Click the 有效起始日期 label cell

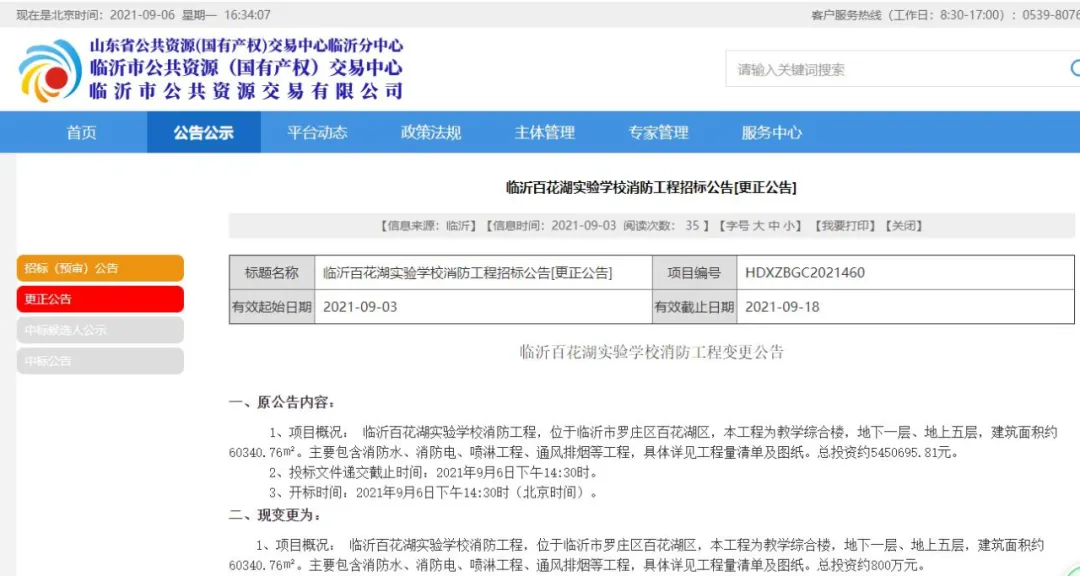click(272, 307)
